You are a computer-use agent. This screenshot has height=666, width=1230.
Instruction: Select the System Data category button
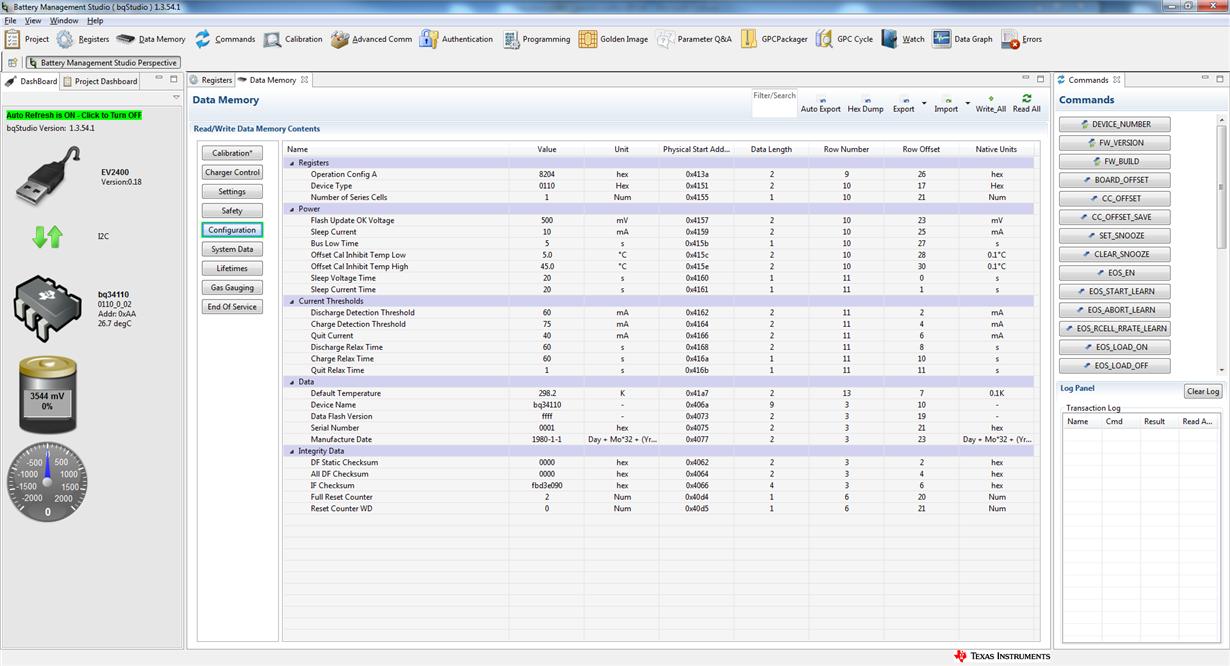click(232, 249)
